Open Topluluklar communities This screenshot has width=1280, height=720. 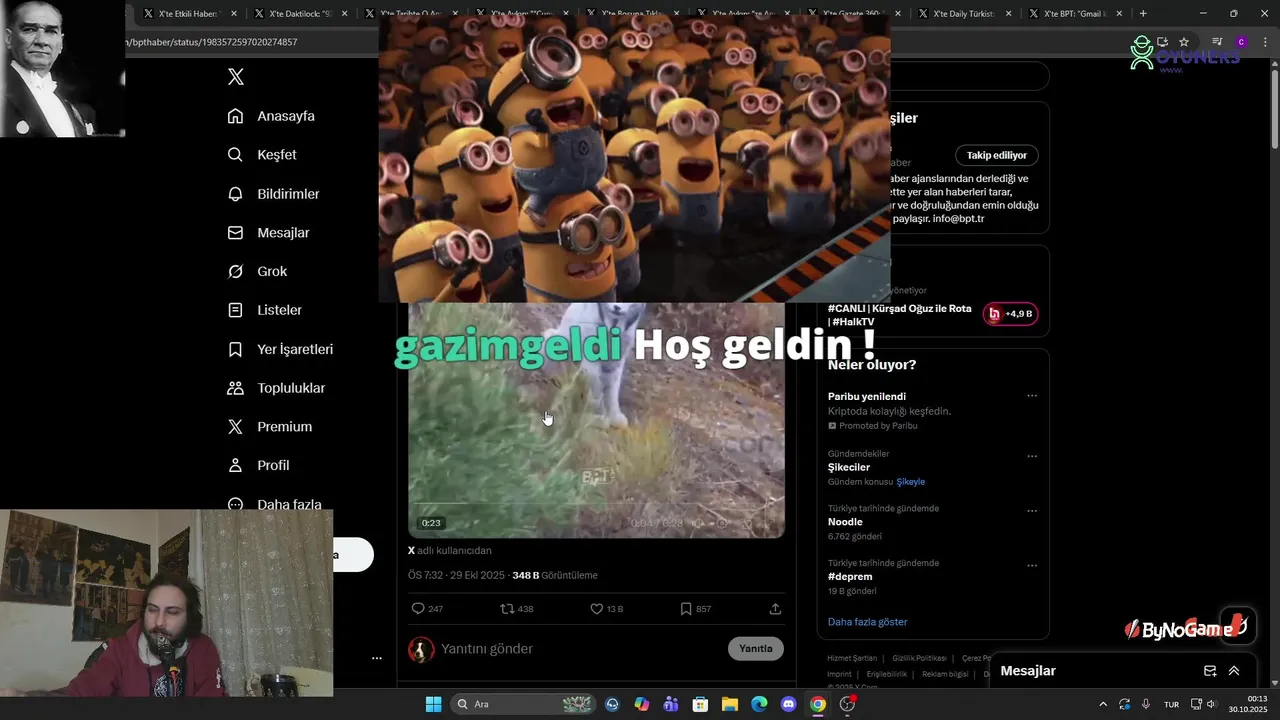pos(276,388)
